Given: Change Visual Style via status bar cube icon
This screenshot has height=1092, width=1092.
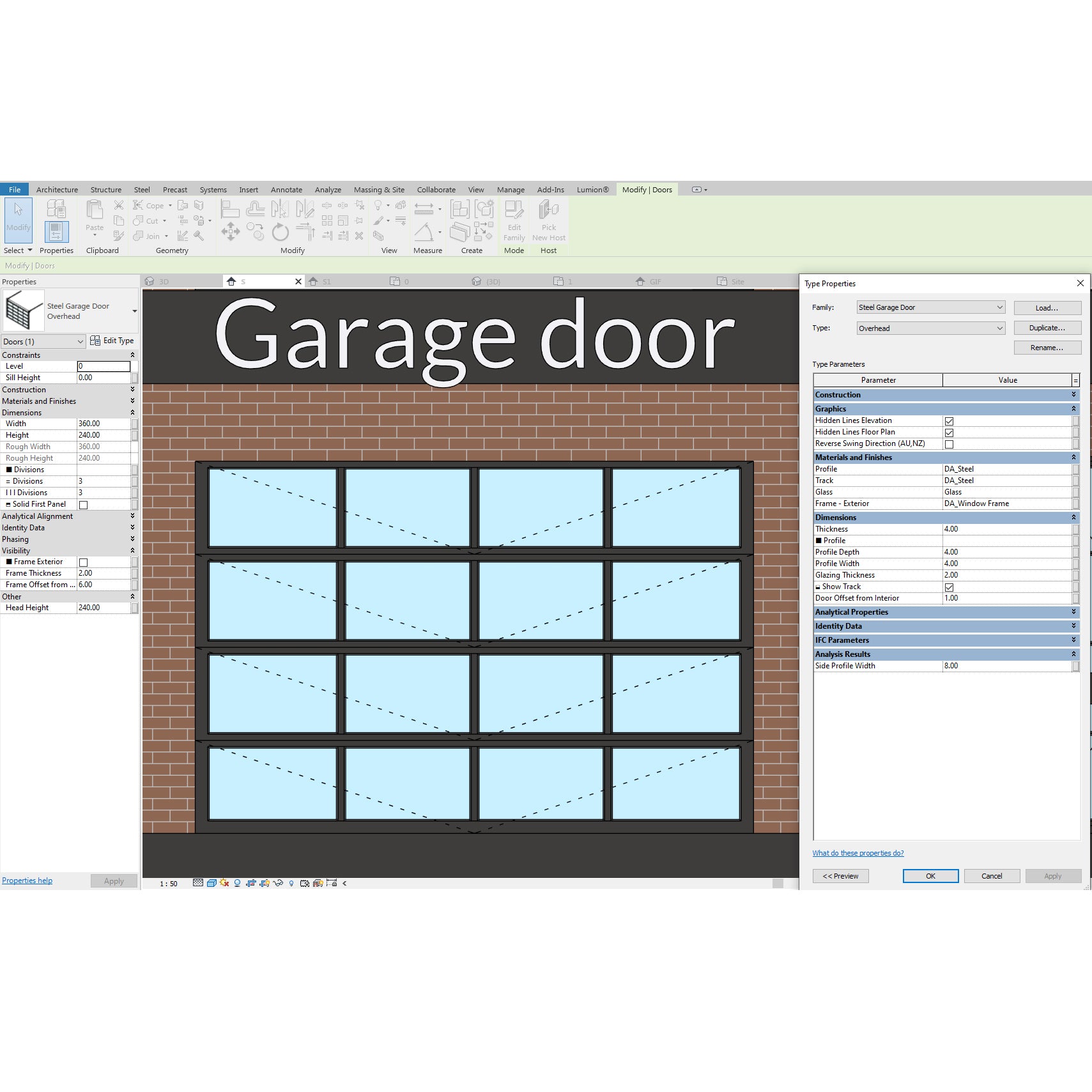Looking at the screenshot, I should point(211,883).
